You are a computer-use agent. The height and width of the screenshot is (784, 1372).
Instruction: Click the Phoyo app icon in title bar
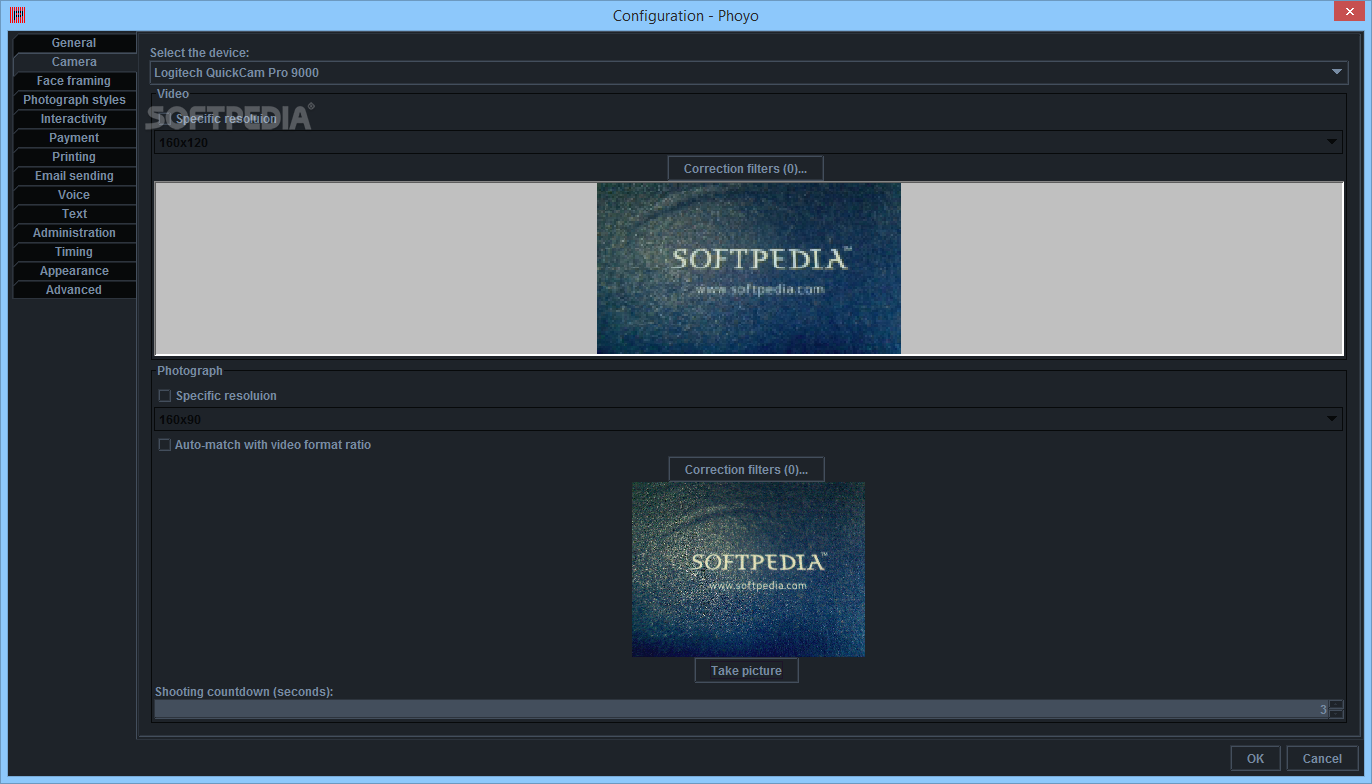click(17, 15)
